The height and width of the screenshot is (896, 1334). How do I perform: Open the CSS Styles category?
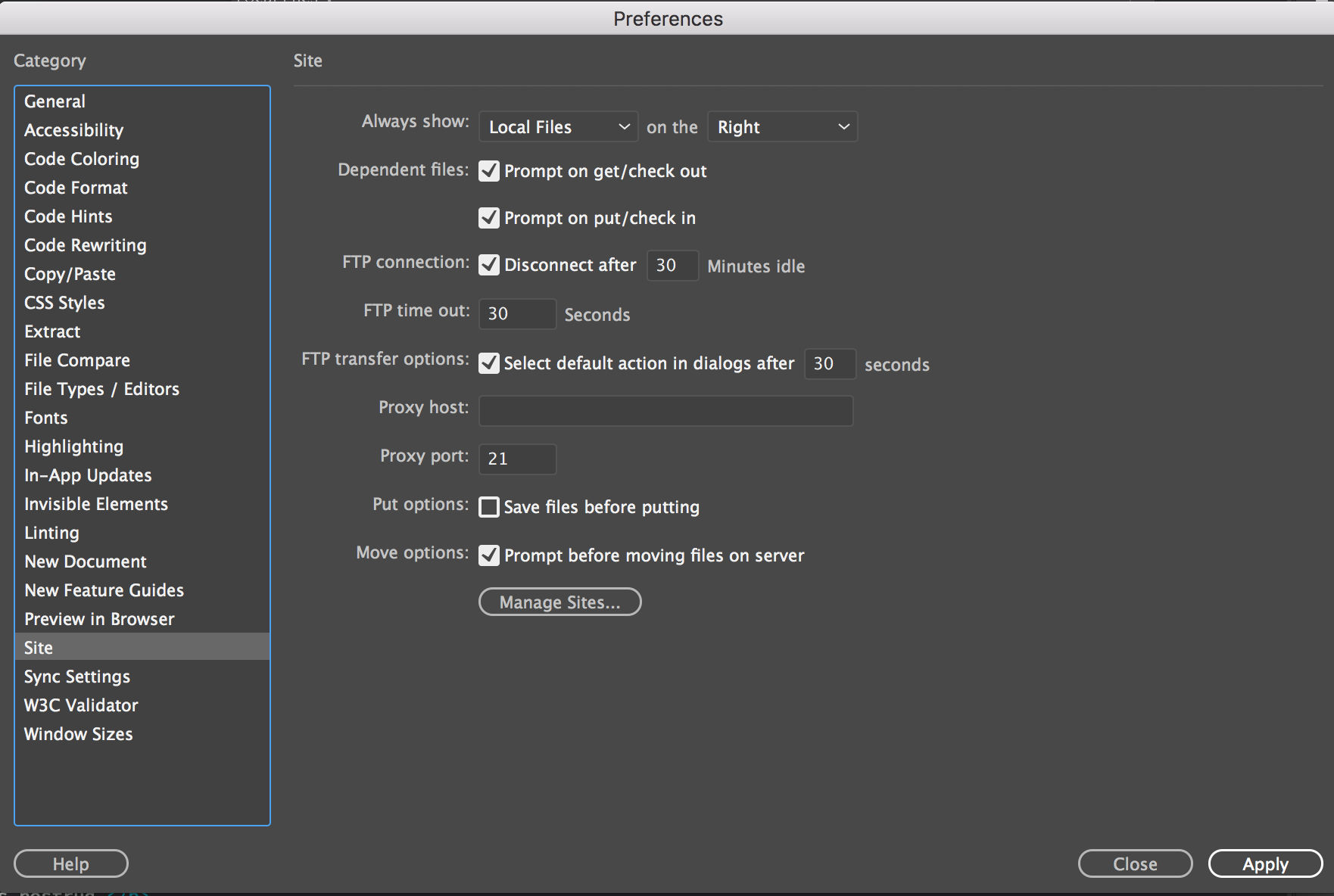(x=64, y=302)
